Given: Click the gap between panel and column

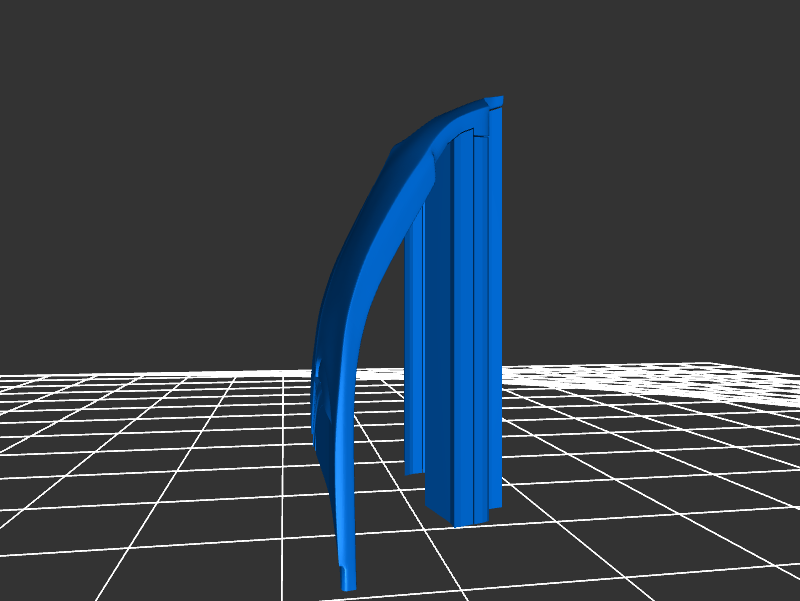Looking at the screenshot, I should coord(385,380).
